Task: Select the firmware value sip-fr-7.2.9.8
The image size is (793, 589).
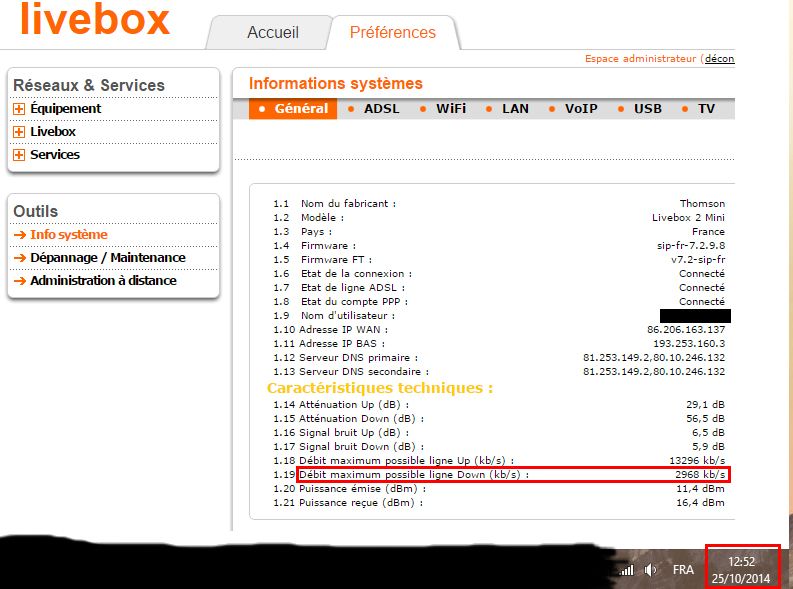Action: [691, 246]
